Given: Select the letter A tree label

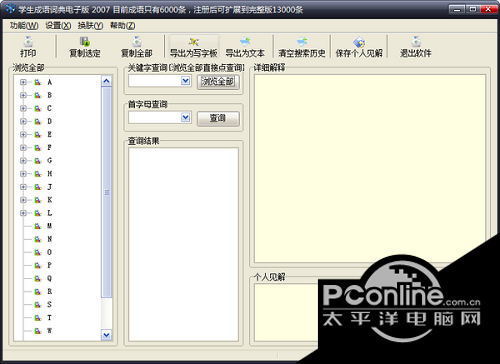Looking at the screenshot, I should 49,82.
